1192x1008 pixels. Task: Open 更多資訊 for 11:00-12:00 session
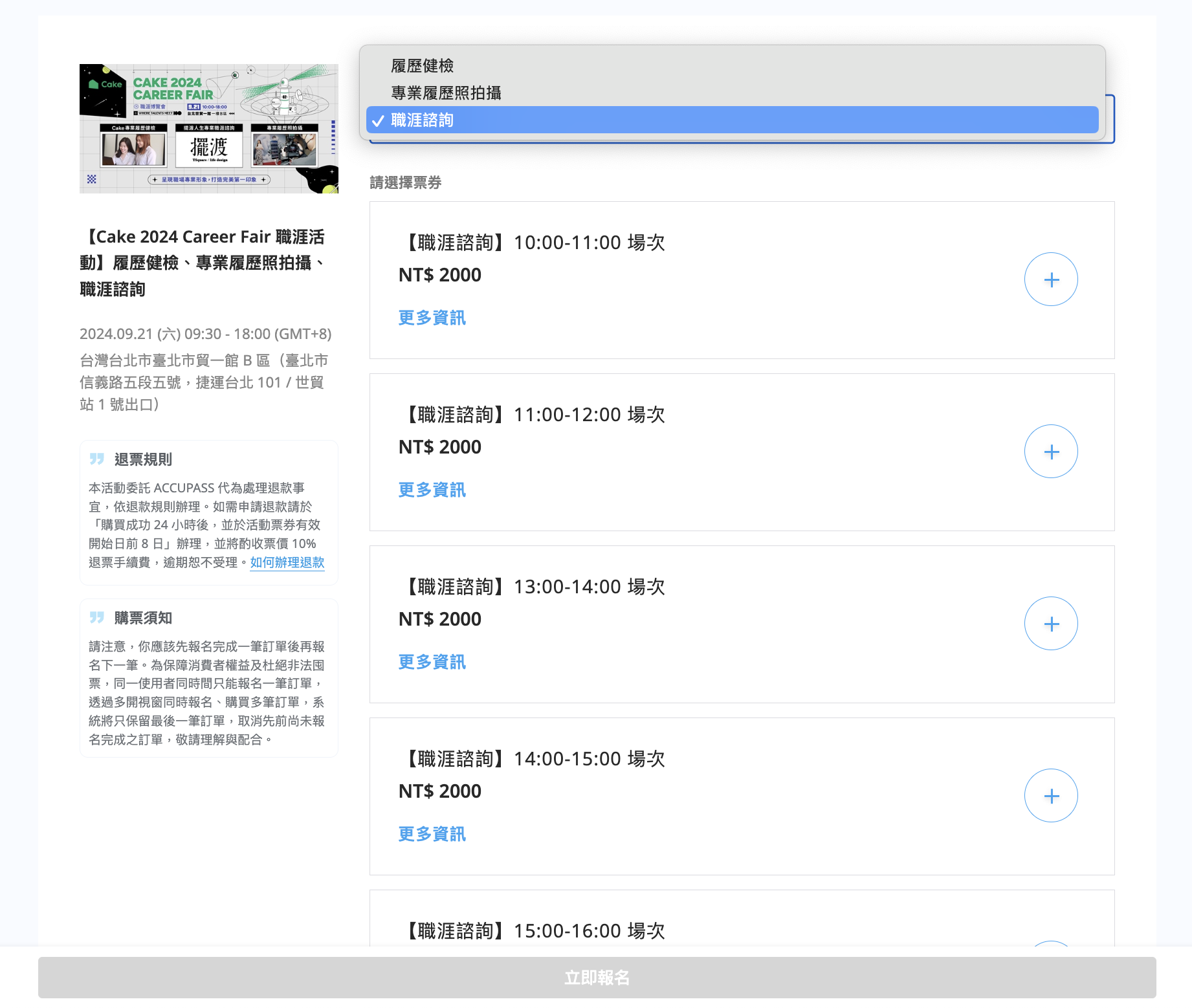(x=432, y=490)
